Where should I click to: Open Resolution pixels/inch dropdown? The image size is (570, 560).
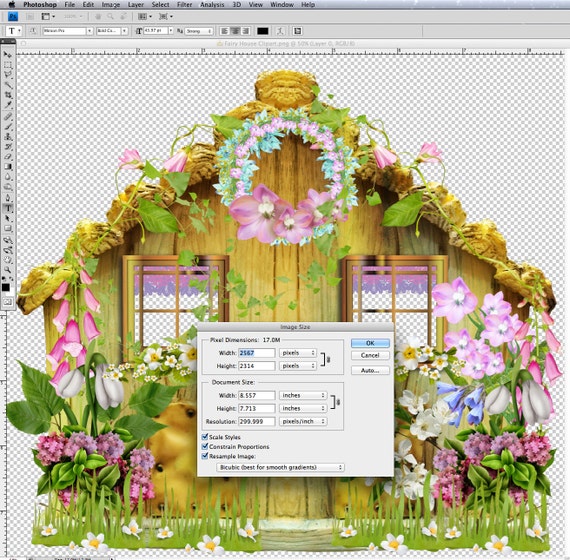point(303,421)
